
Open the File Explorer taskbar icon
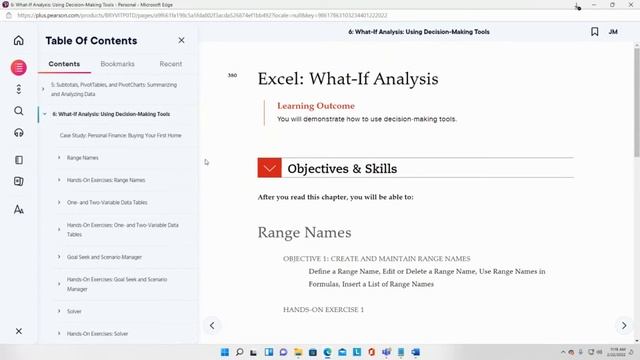(x=298, y=352)
